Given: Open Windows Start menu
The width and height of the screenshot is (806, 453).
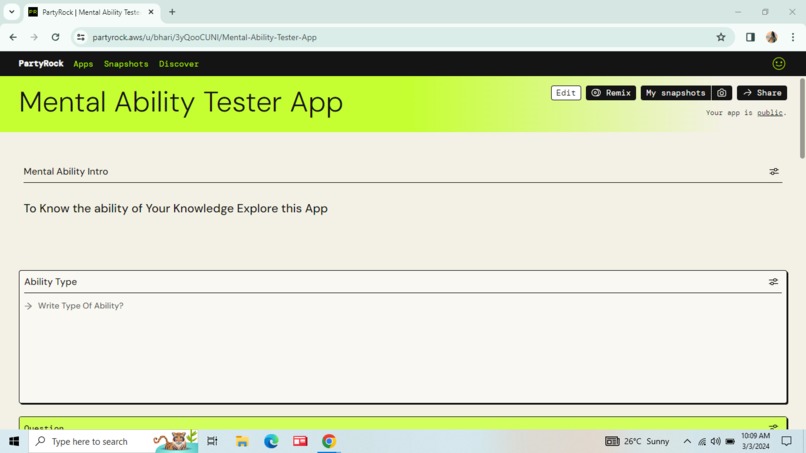Looking at the screenshot, I should point(14,441).
